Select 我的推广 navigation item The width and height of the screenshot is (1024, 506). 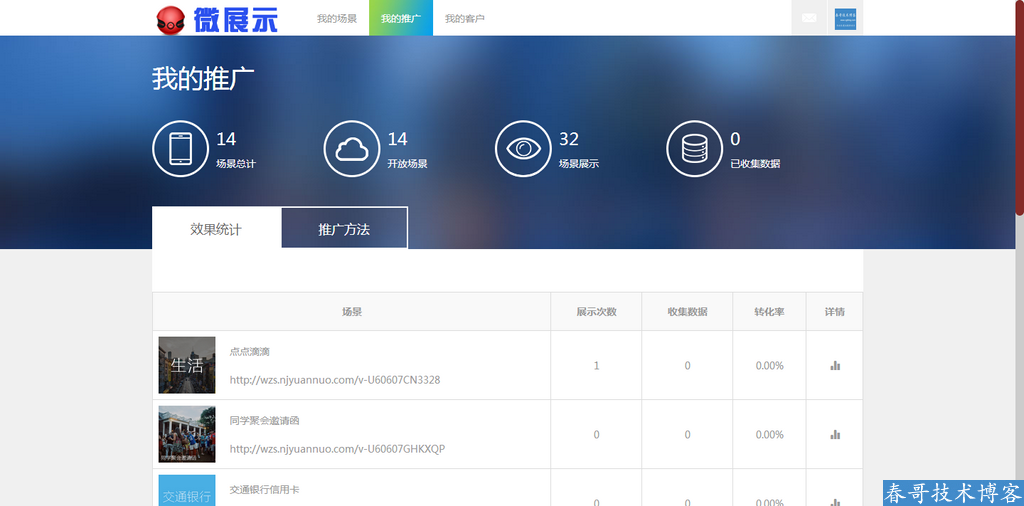tap(401, 18)
